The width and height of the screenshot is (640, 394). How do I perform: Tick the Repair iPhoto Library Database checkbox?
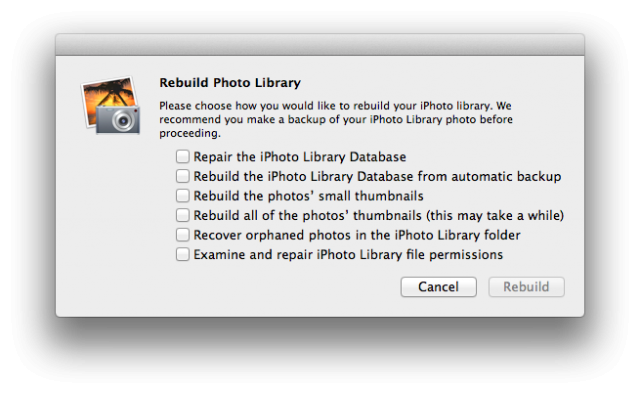point(182,156)
